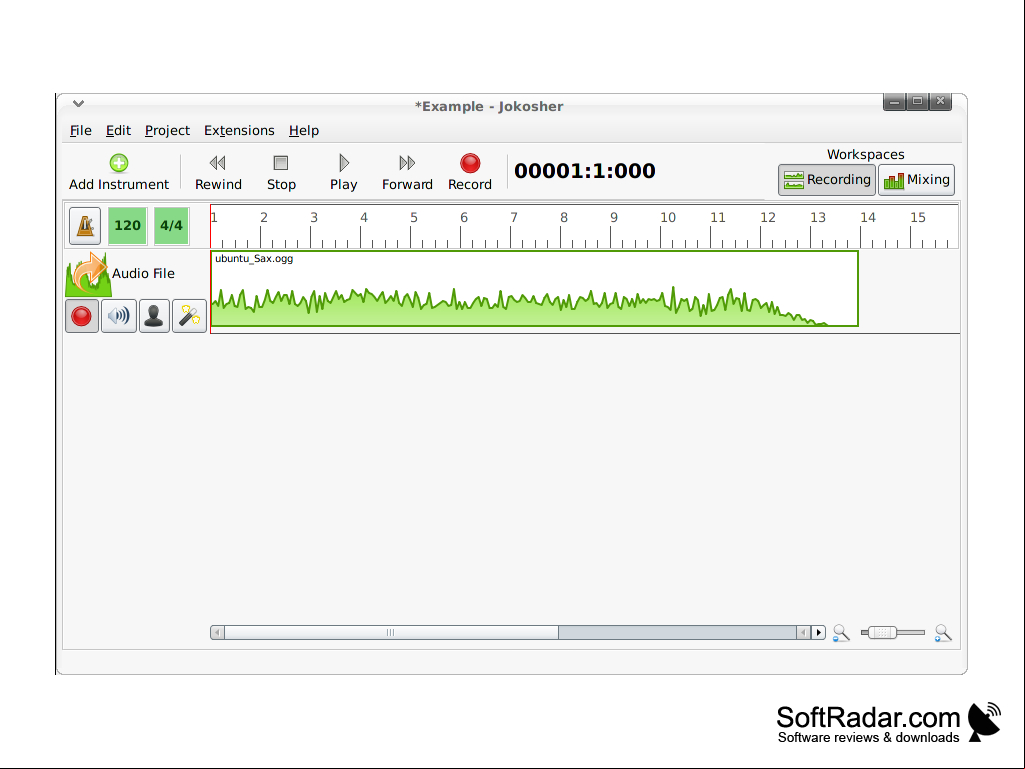Skip ahead with the Forward button

tap(407, 173)
